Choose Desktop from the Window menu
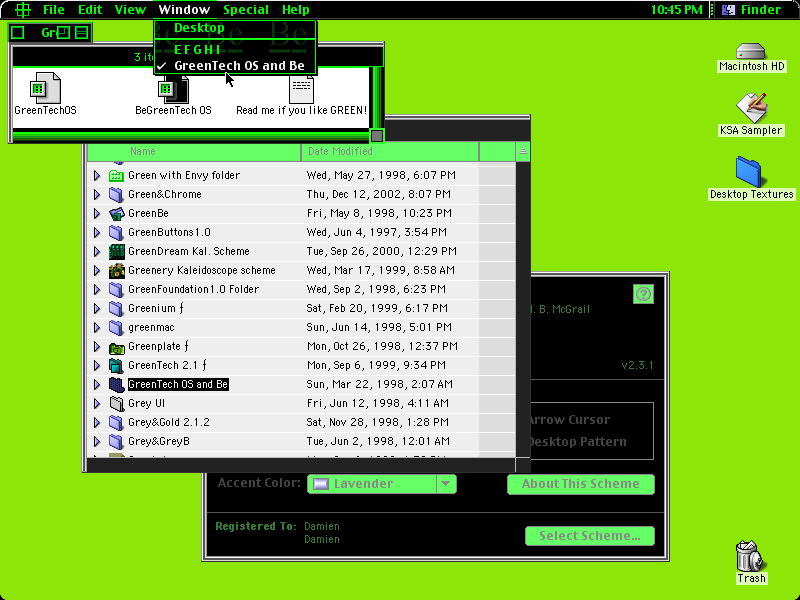This screenshot has height=600, width=800. (235, 28)
